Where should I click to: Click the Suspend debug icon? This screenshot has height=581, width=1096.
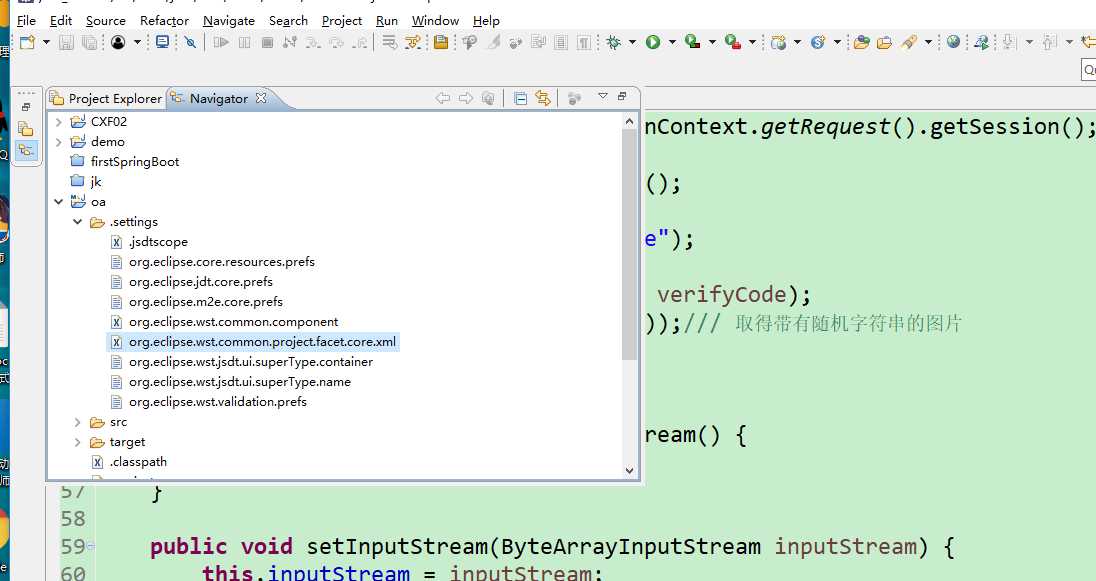(x=244, y=43)
